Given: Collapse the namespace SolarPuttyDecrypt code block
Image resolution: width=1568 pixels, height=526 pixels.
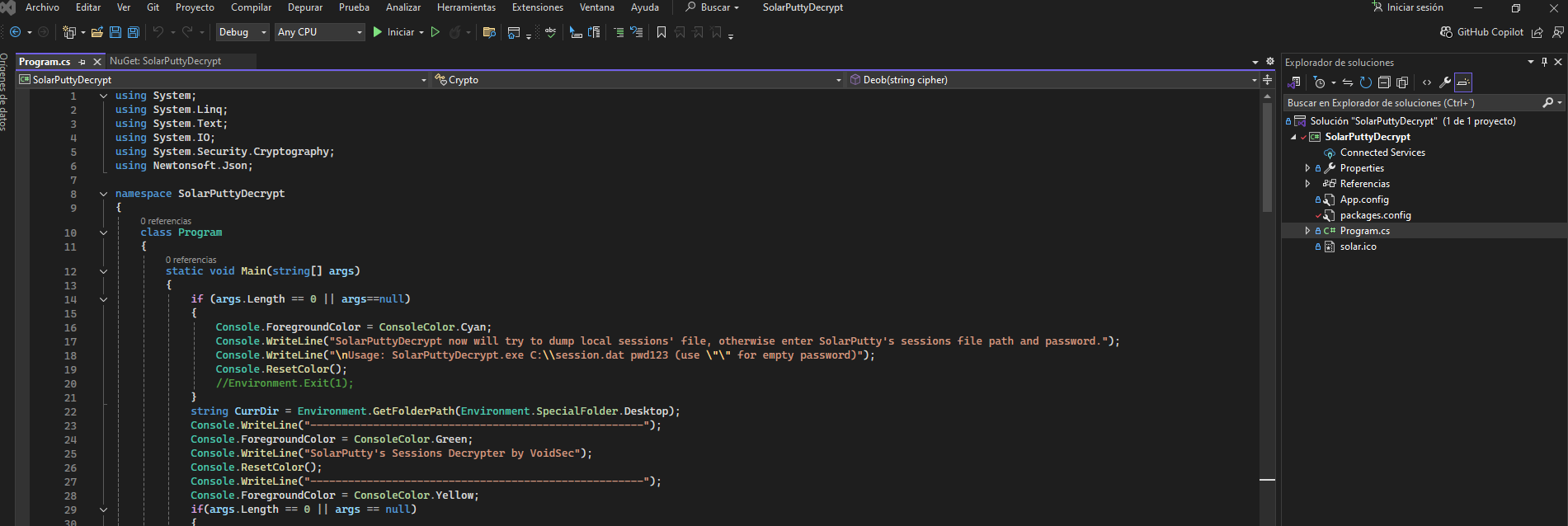Looking at the screenshot, I should pyautogui.click(x=103, y=194).
